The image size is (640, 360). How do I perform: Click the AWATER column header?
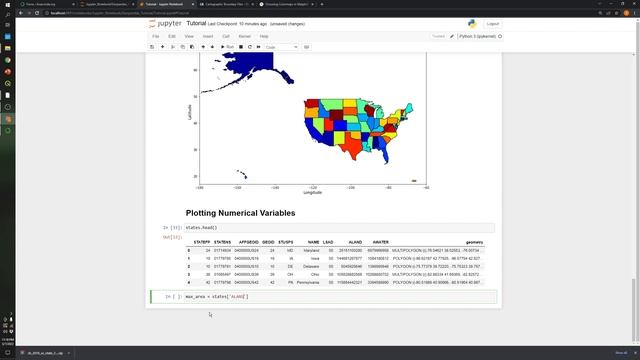[380, 242]
